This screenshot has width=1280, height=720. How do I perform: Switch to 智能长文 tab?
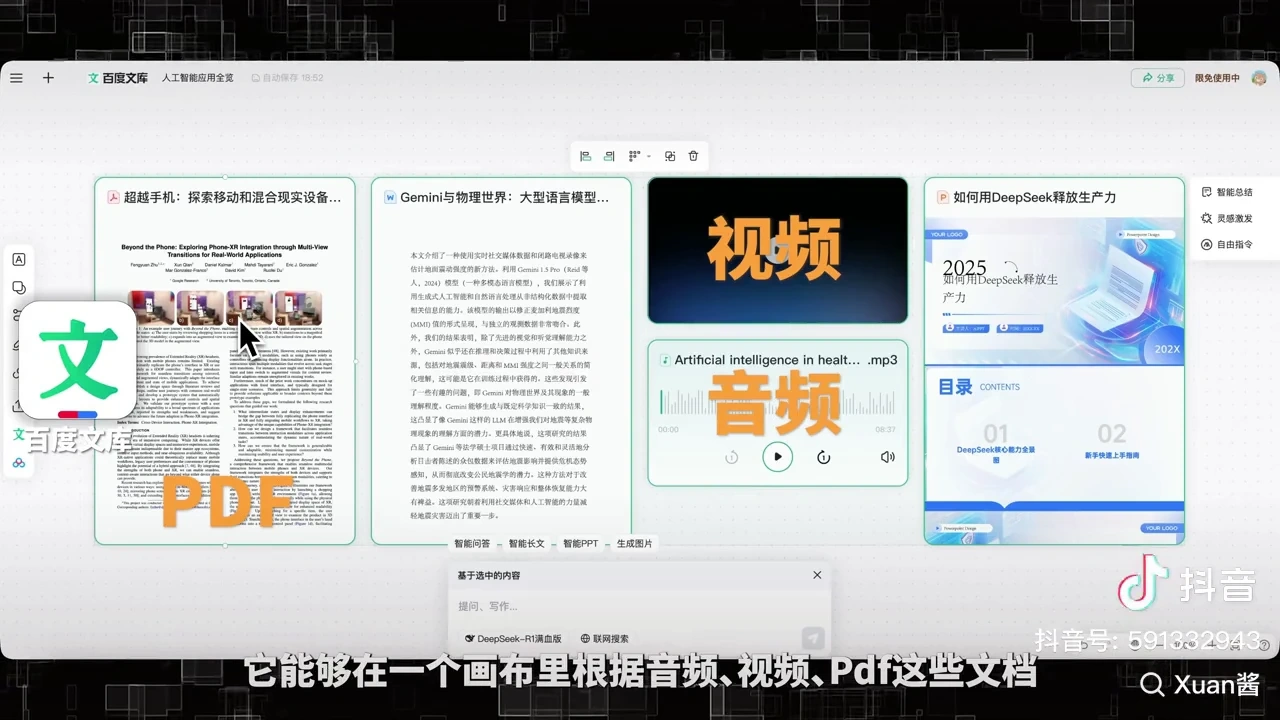(526, 544)
